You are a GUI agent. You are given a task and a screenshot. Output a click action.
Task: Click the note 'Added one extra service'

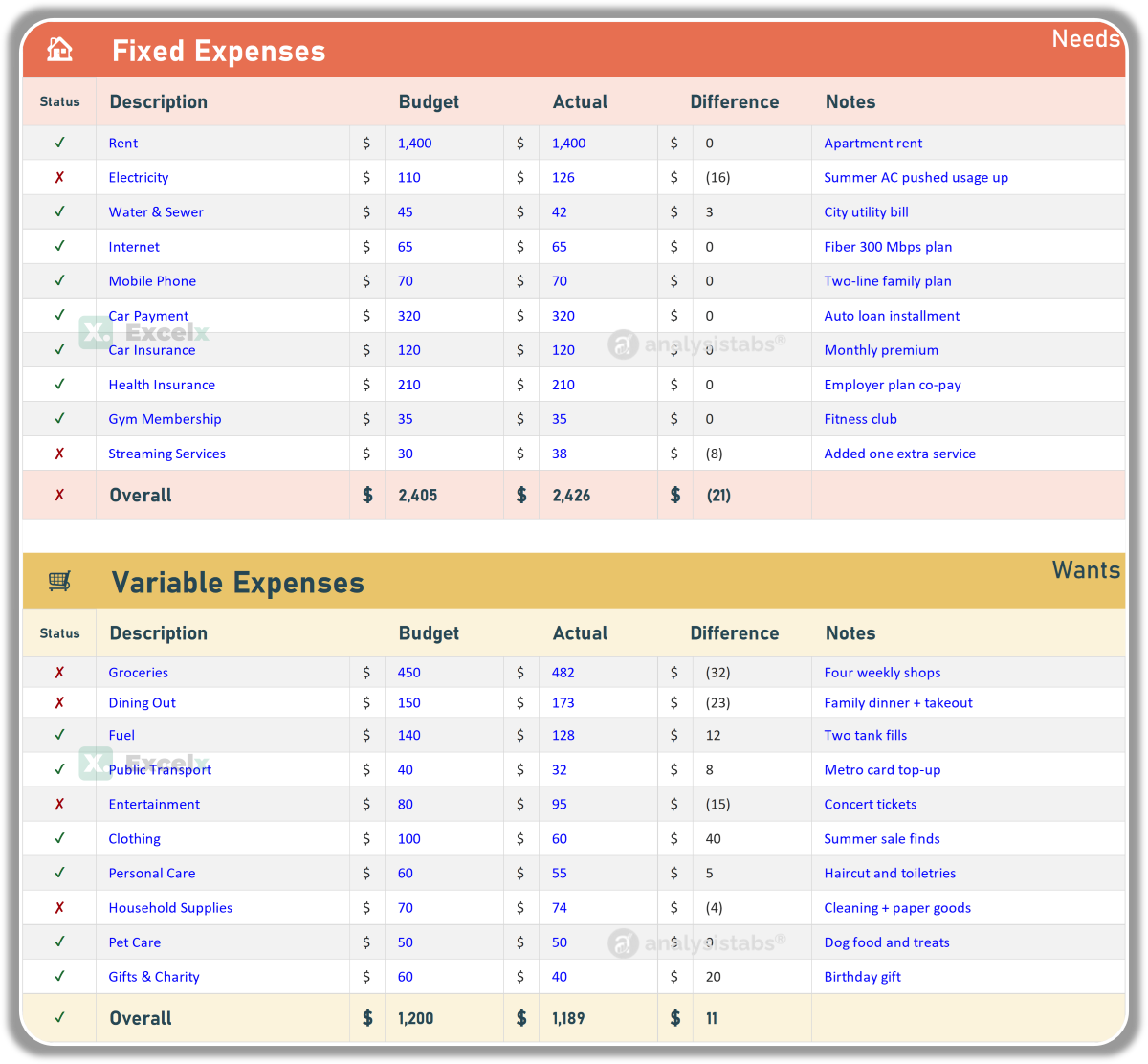pyautogui.click(x=900, y=454)
